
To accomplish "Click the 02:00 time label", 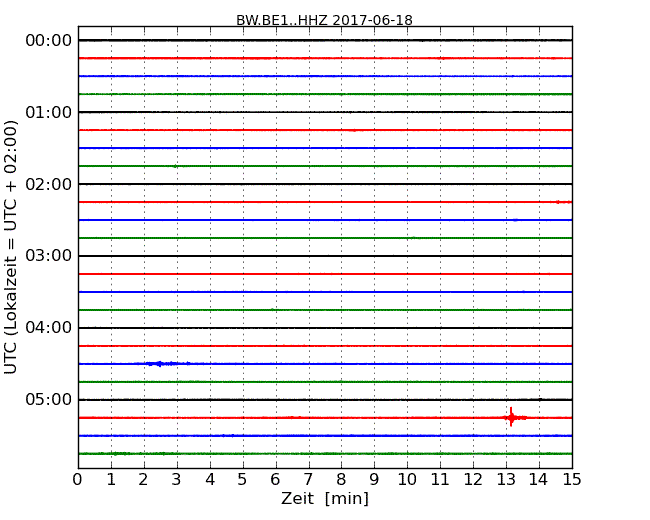I will (x=49, y=184).
